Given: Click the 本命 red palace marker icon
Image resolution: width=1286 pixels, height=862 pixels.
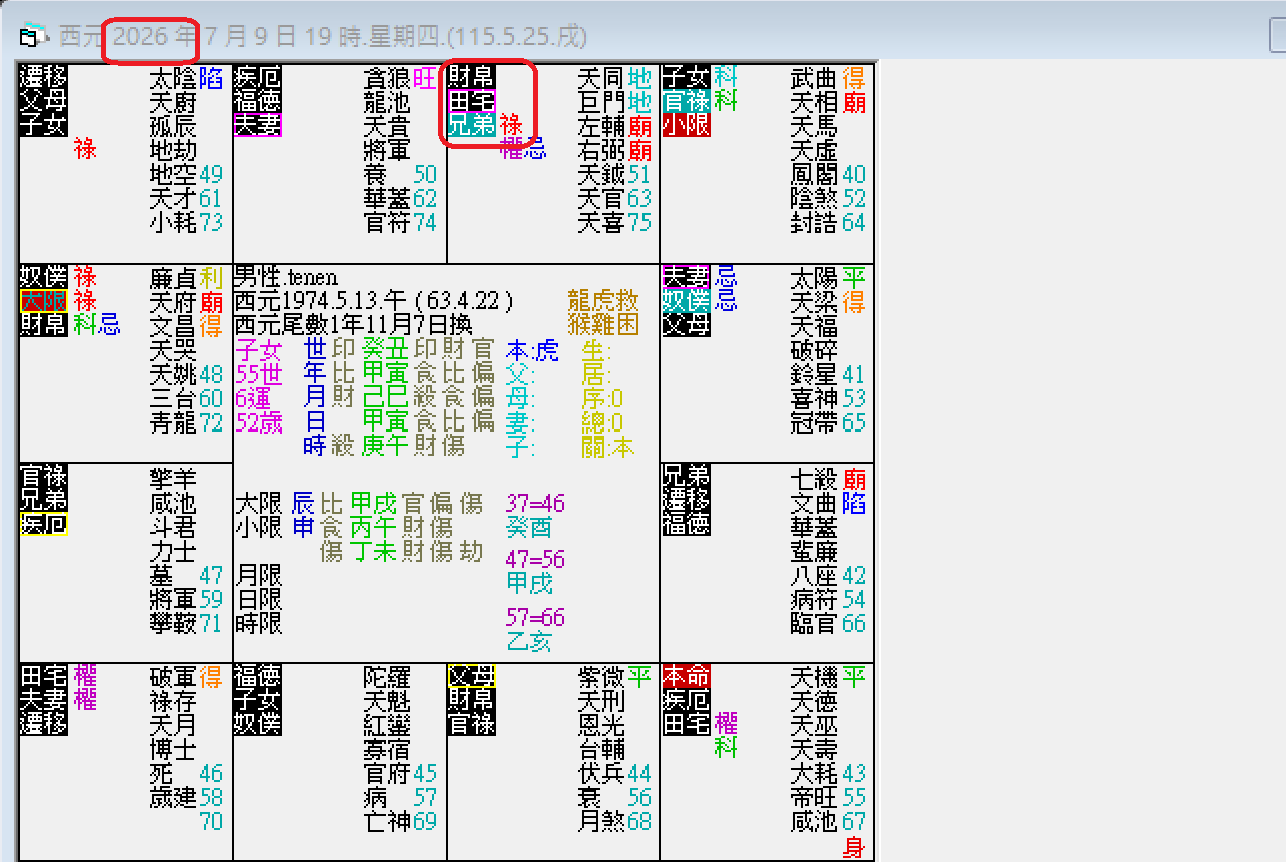Looking at the screenshot, I should (x=688, y=676).
